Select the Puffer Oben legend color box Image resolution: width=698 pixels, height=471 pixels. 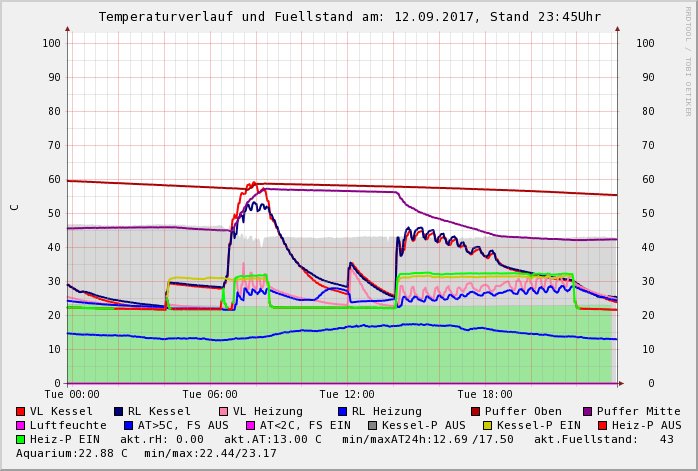click(x=476, y=412)
